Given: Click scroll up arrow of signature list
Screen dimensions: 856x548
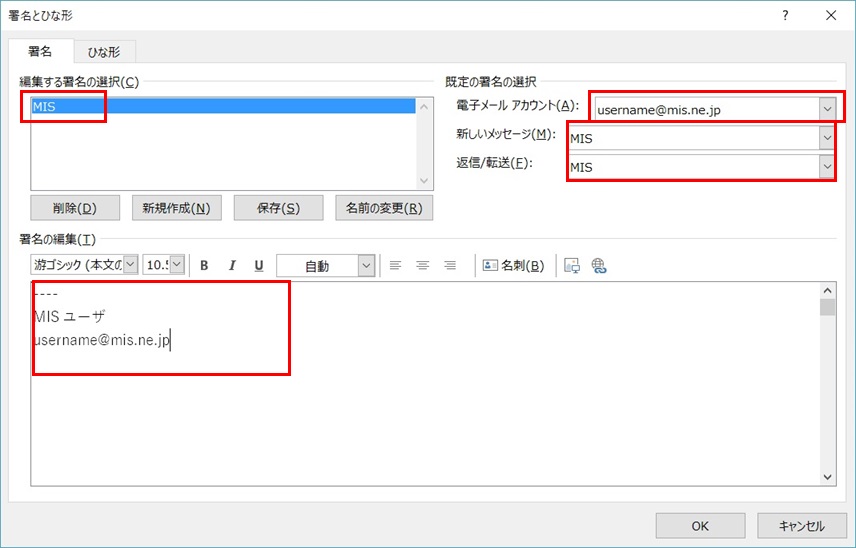Looking at the screenshot, I should click(424, 106).
